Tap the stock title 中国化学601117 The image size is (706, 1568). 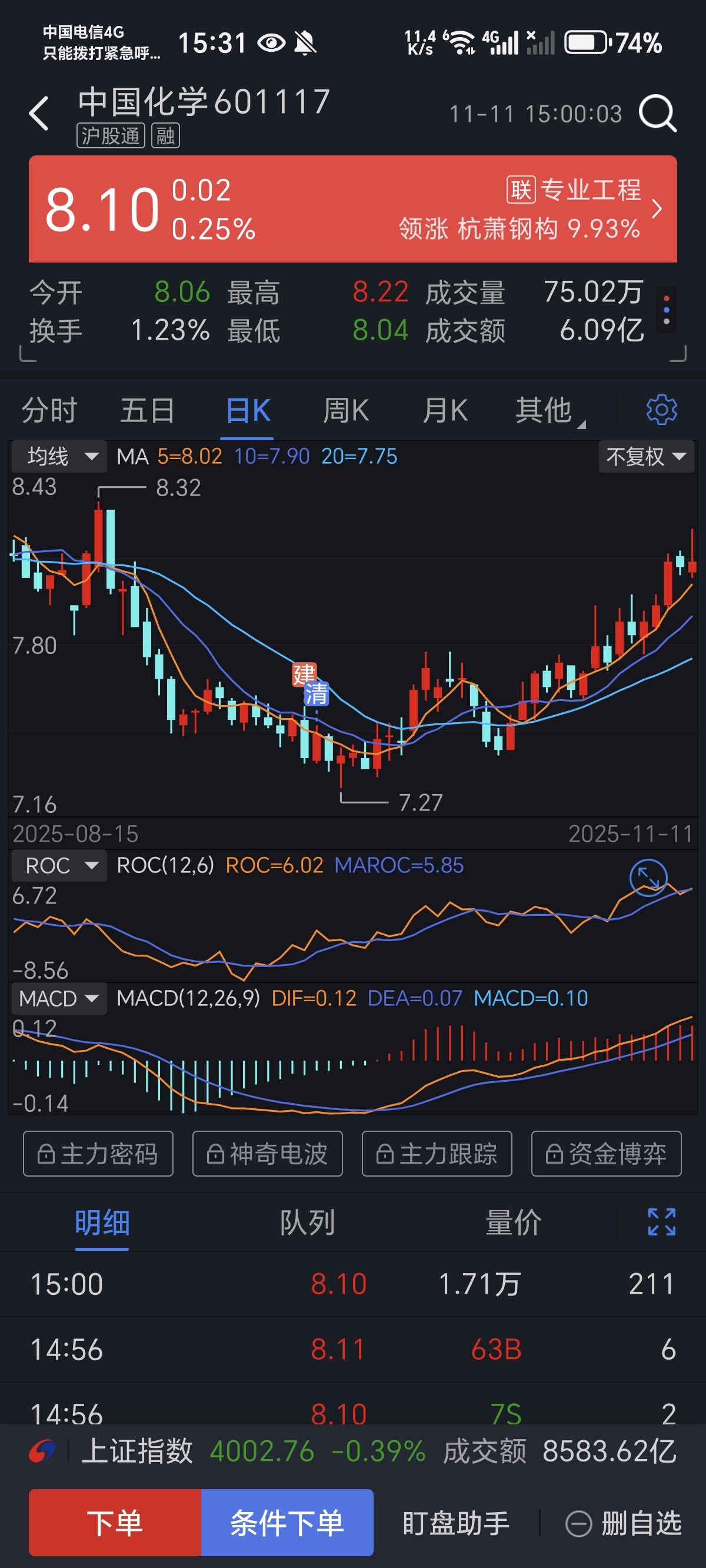pos(205,101)
